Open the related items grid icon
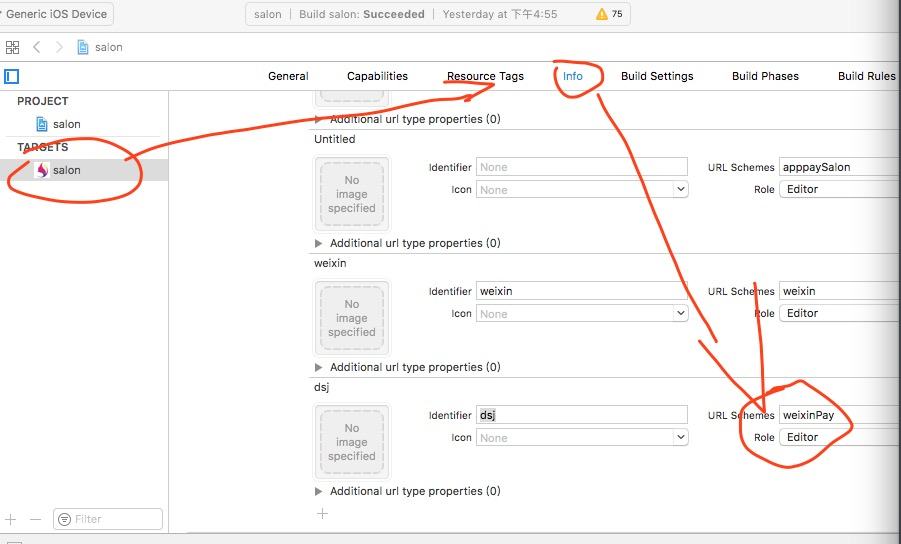Viewport: 901px width, 544px height. 12,47
